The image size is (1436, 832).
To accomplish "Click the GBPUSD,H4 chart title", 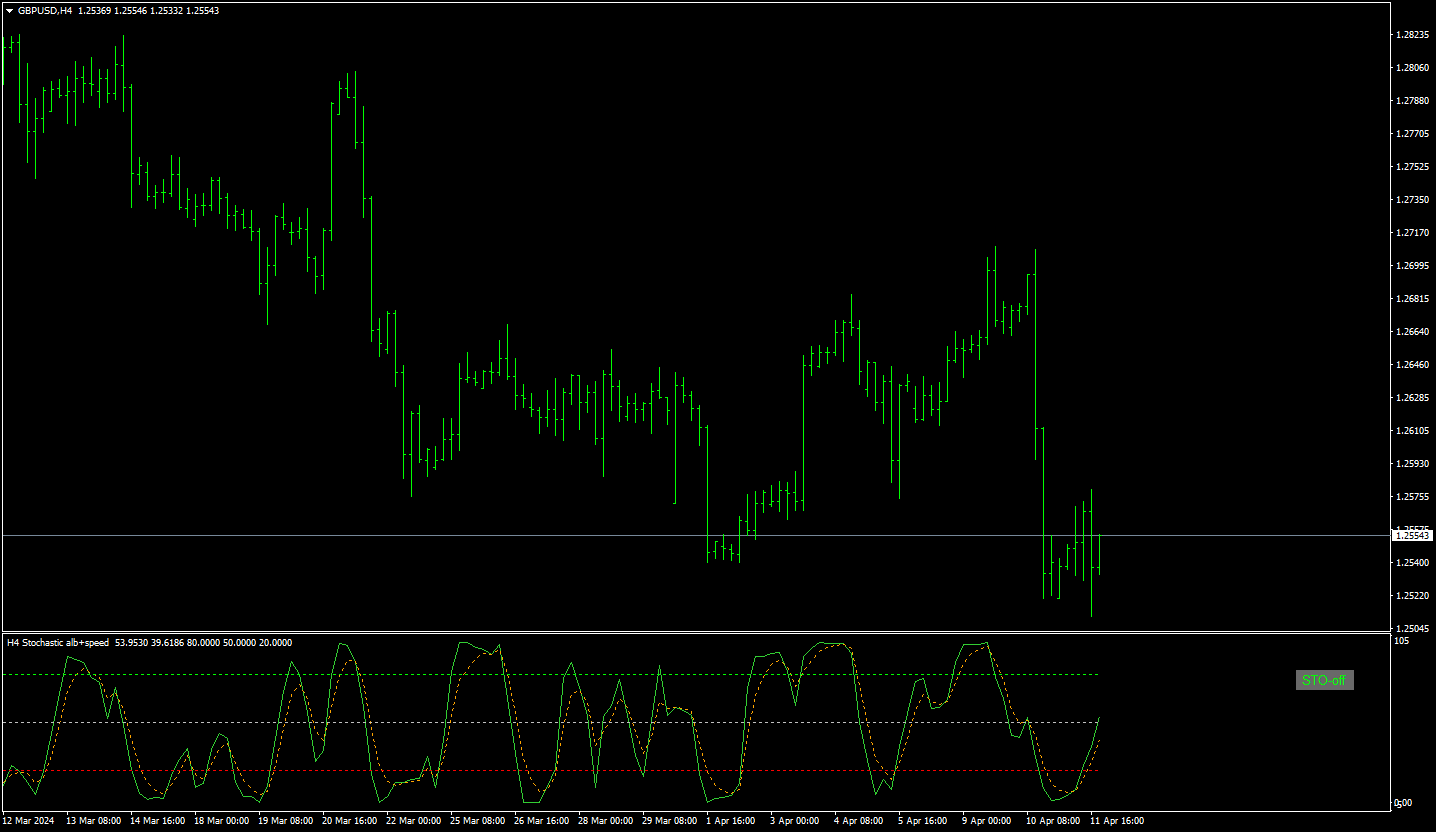I will point(45,11).
